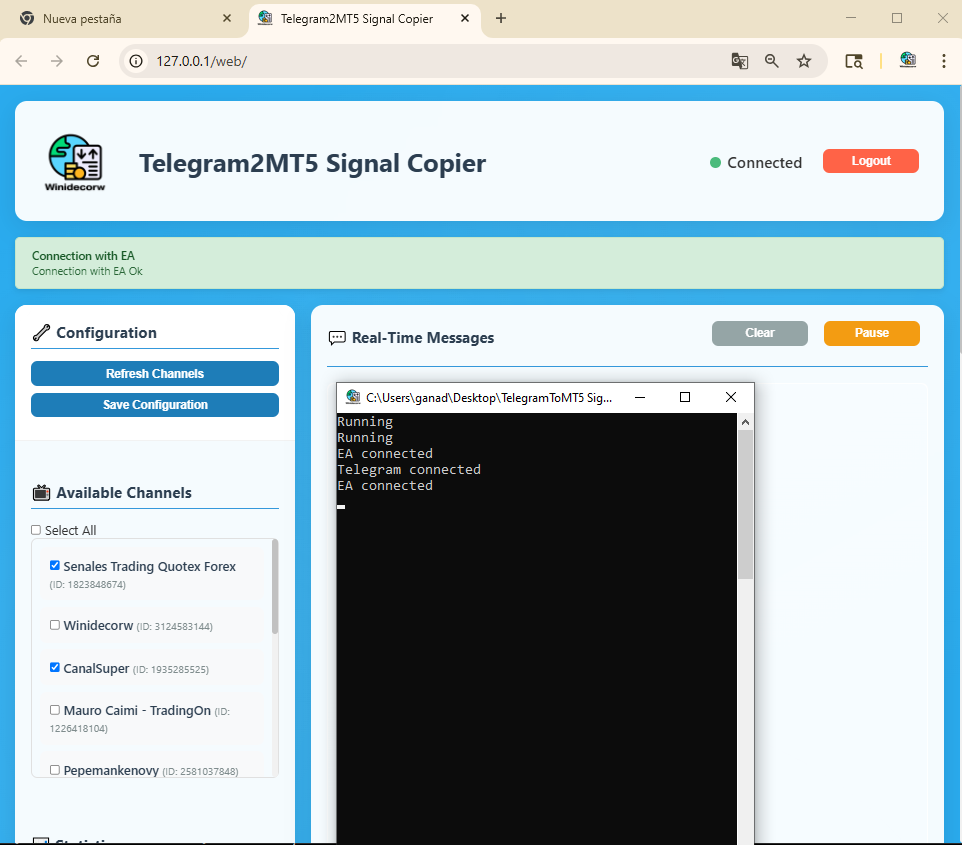Reload the page with the refresh icon
The image size is (962, 845).
point(93,61)
